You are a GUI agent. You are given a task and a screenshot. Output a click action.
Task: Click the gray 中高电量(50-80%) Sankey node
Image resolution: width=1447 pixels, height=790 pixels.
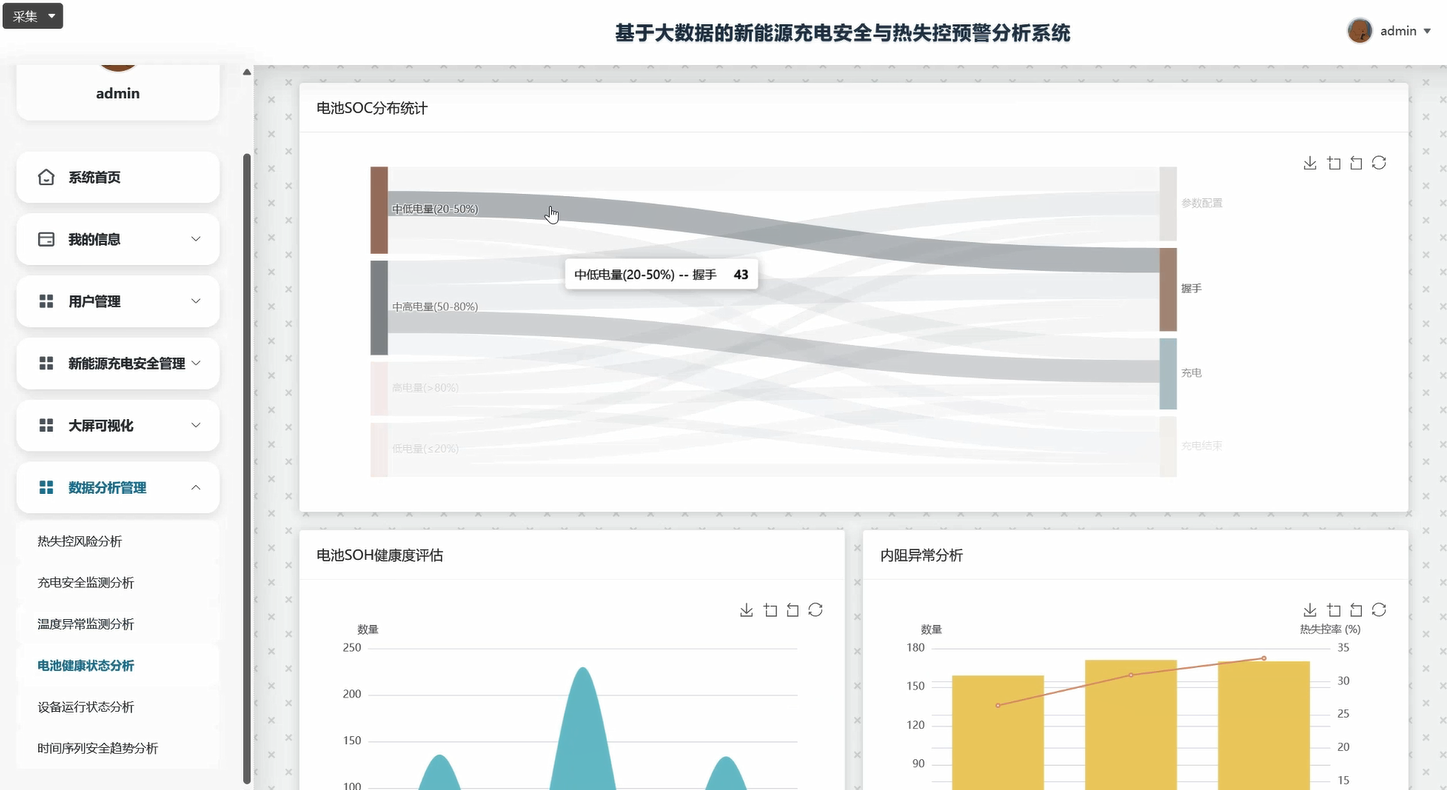coord(379,308)
